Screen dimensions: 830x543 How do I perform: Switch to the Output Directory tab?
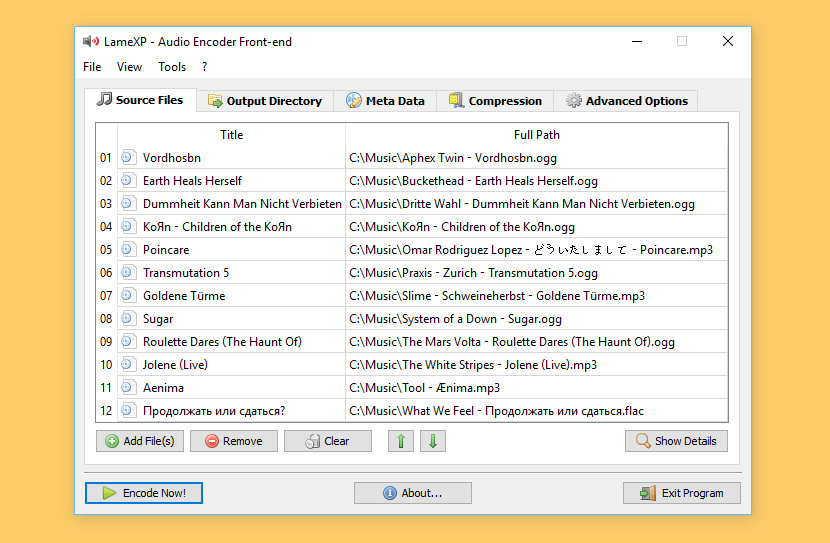[265, 101]
